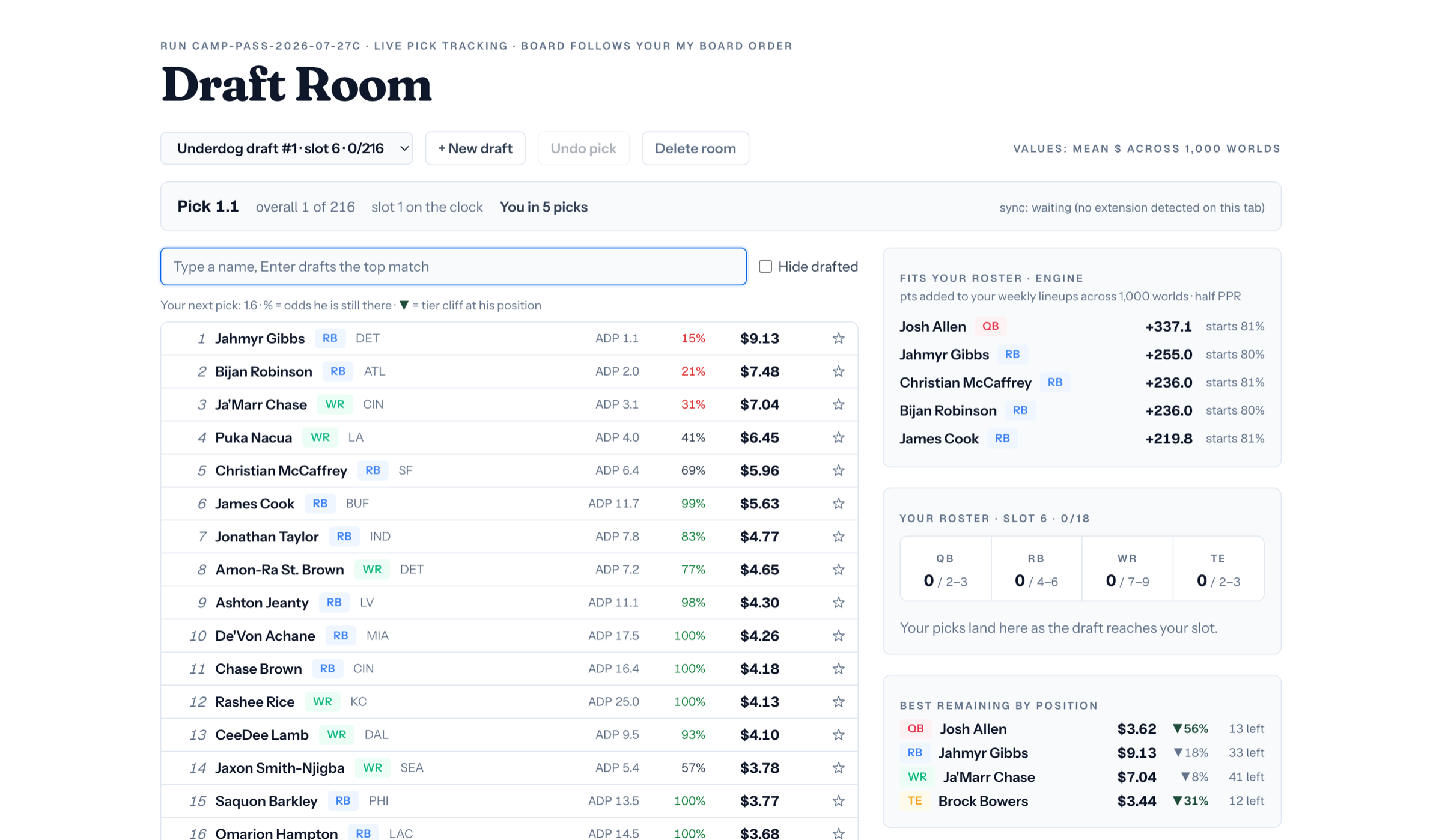Viewport: 1442px width, 840px height.
Task: Select the QB 0 / 2–3 roster cell
Action: [945, 570]
